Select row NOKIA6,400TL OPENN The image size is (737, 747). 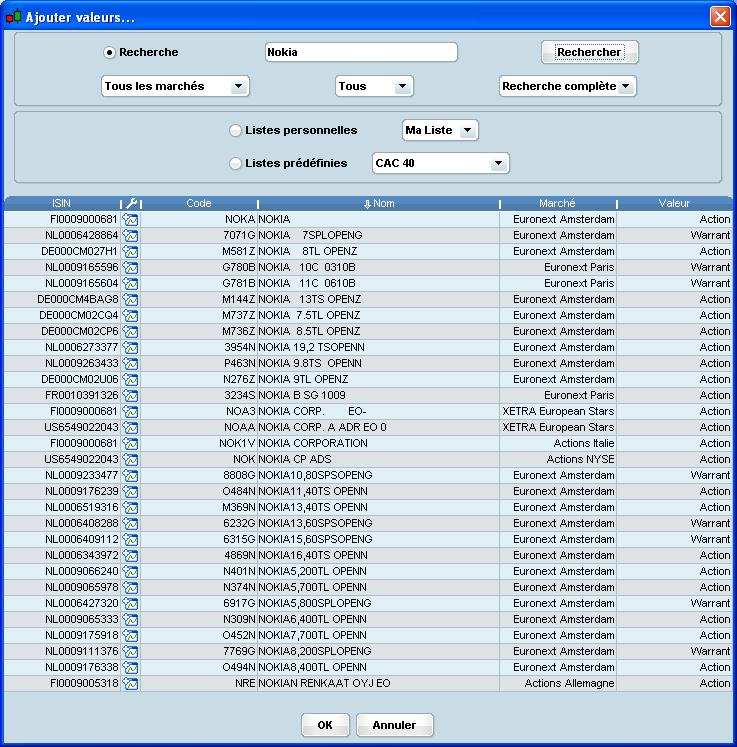[368, 619]
